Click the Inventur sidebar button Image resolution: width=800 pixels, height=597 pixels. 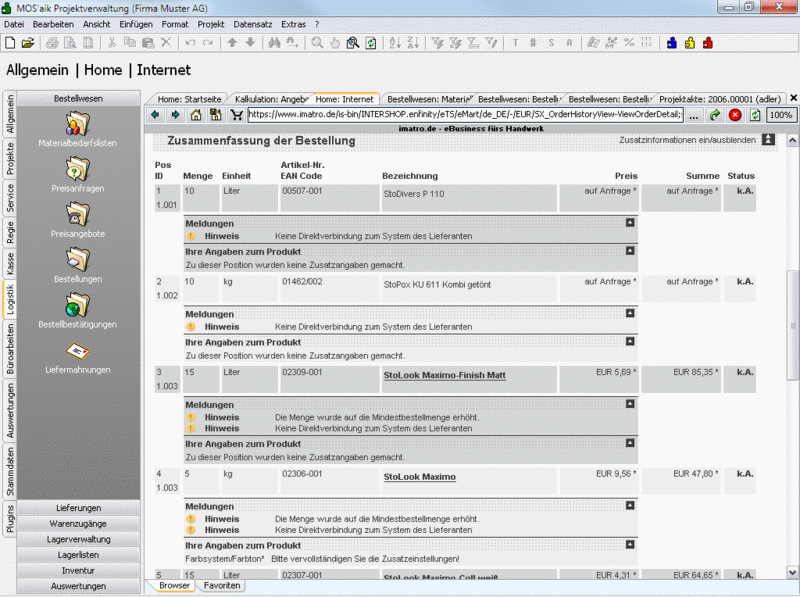[x=79, y=570]
